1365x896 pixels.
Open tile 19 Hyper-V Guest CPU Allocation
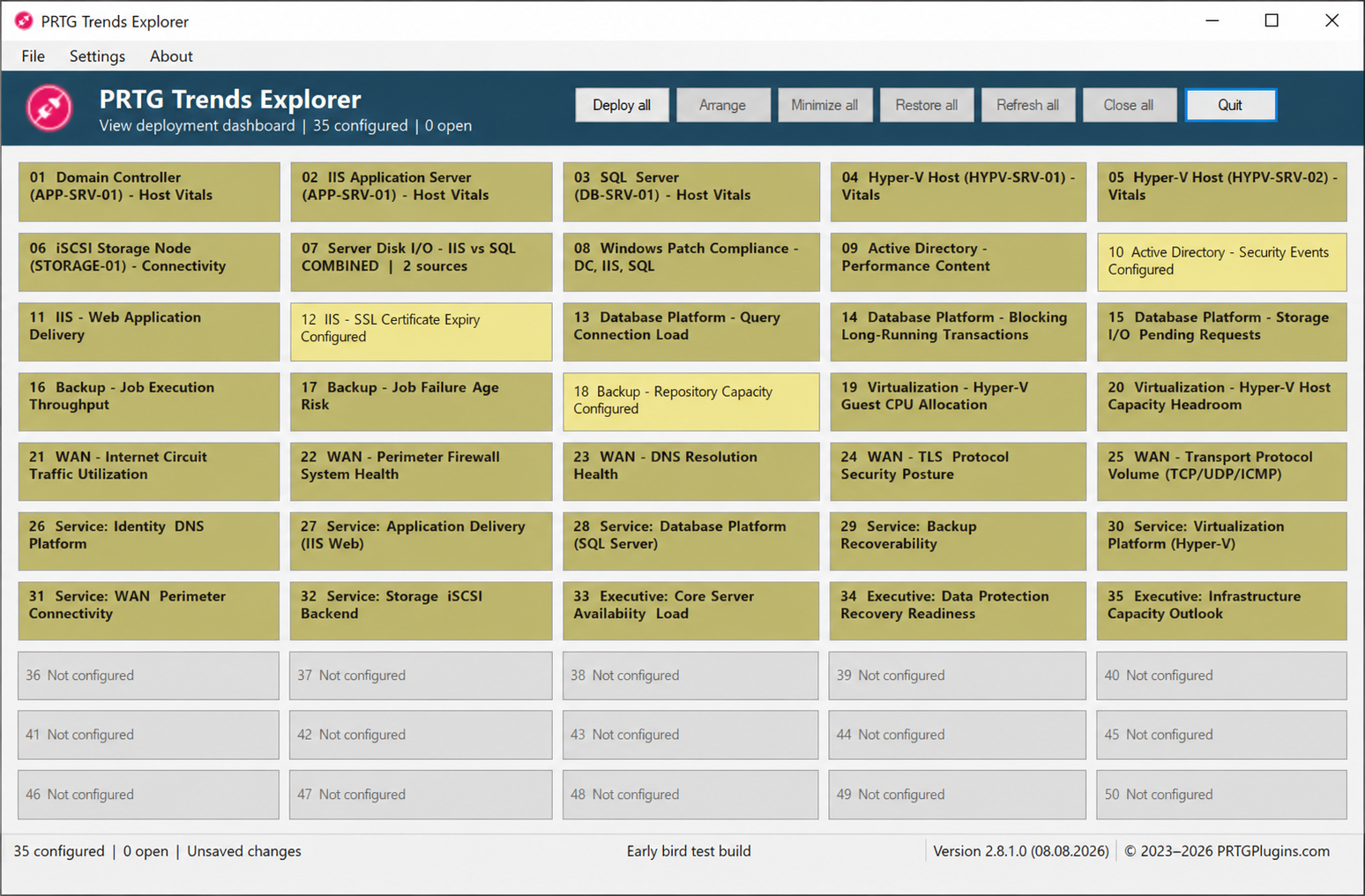(x=958, y=401)
